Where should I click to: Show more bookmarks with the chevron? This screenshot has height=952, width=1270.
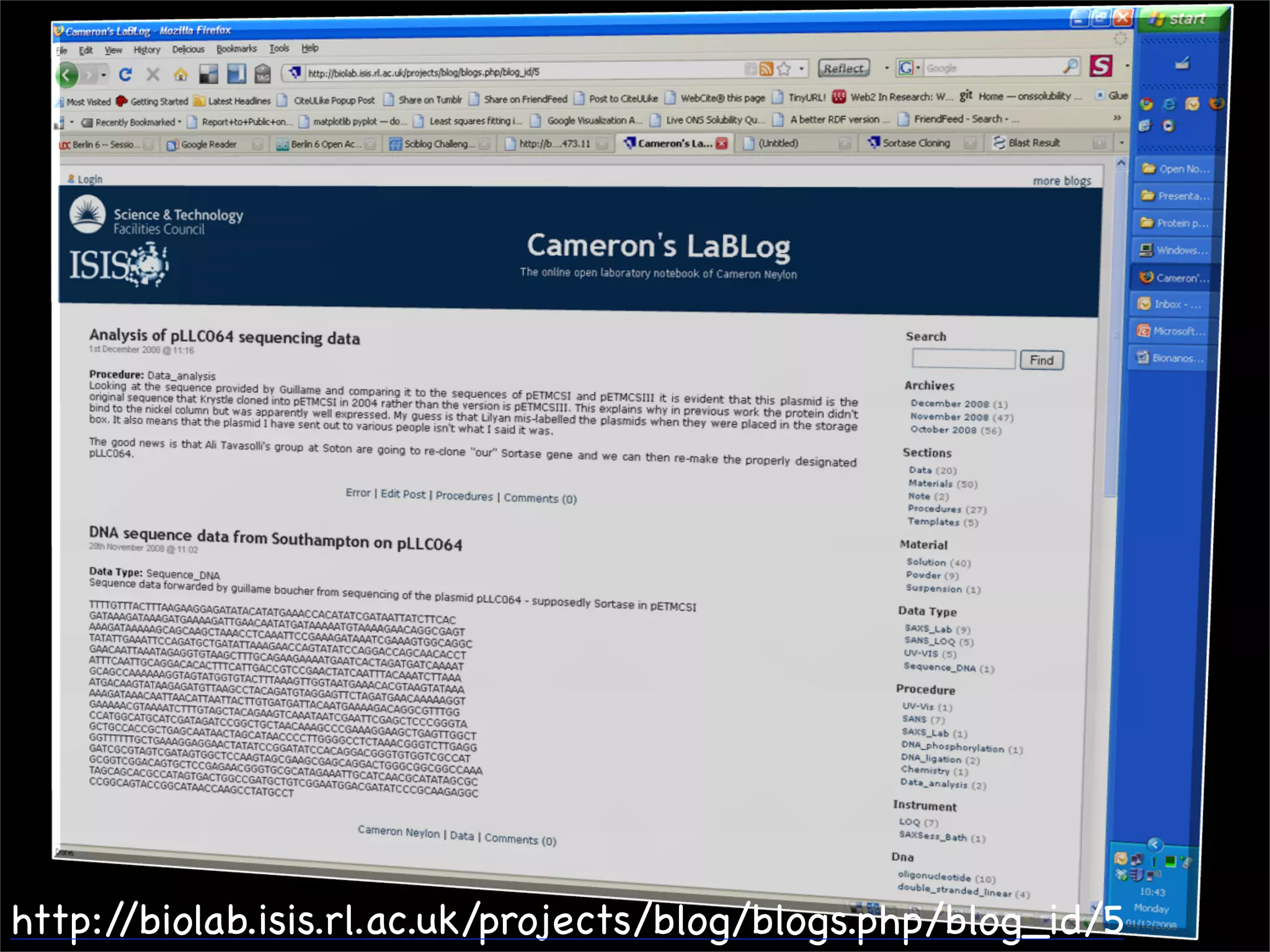(1117, 117)
